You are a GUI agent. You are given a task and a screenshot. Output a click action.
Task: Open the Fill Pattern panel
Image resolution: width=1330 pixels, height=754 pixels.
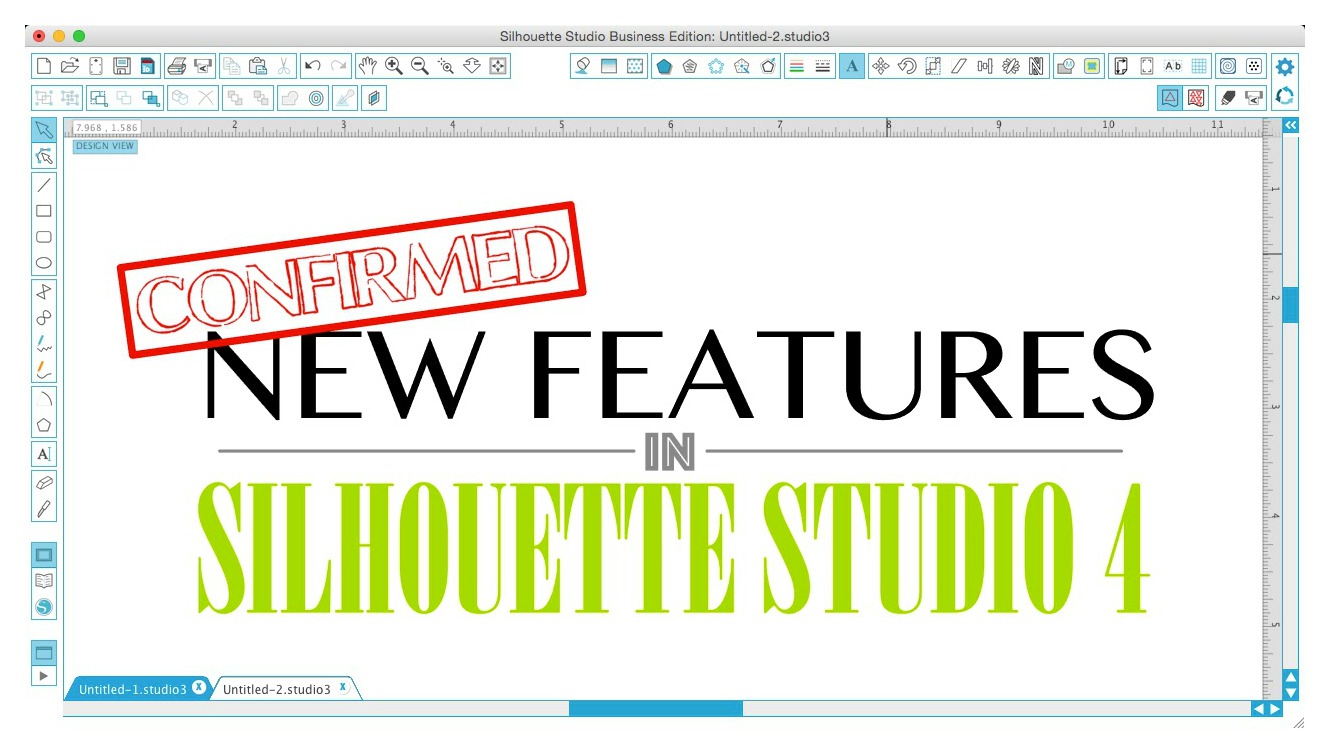click(x=635, y=66)
